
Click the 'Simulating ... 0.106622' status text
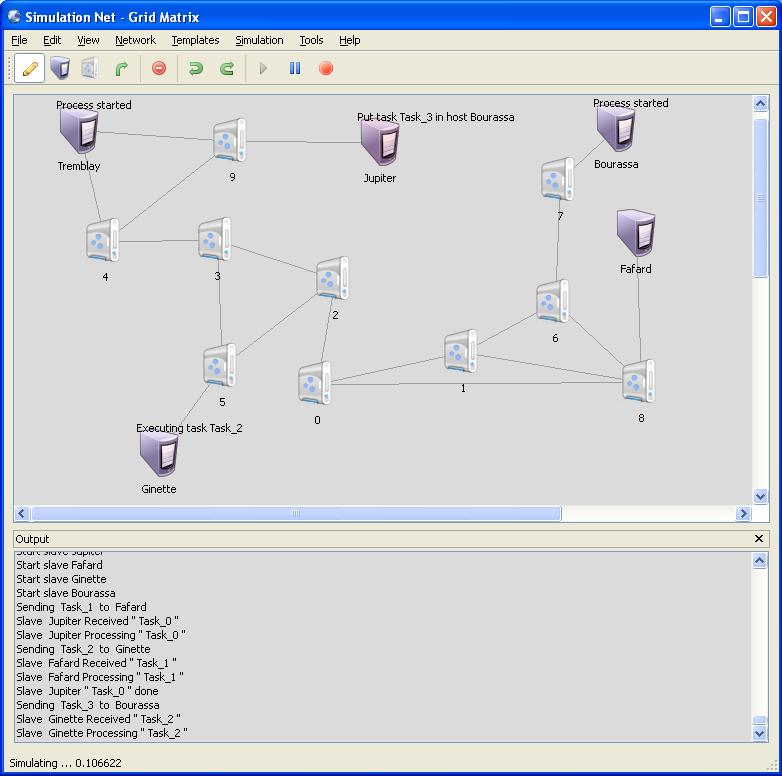[x=65, y=763]
